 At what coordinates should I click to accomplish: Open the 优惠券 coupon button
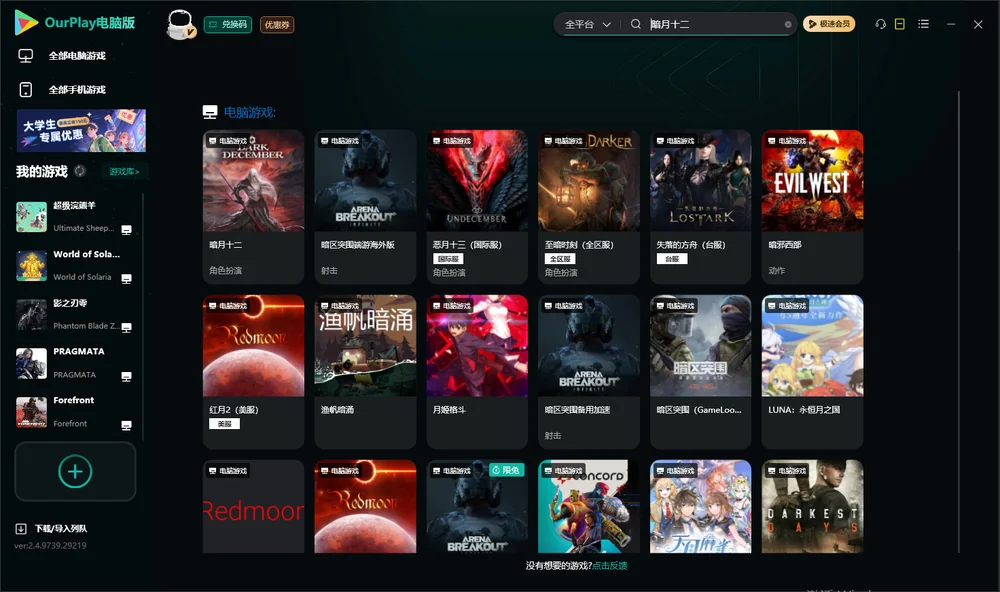click(x=277, y=24)
